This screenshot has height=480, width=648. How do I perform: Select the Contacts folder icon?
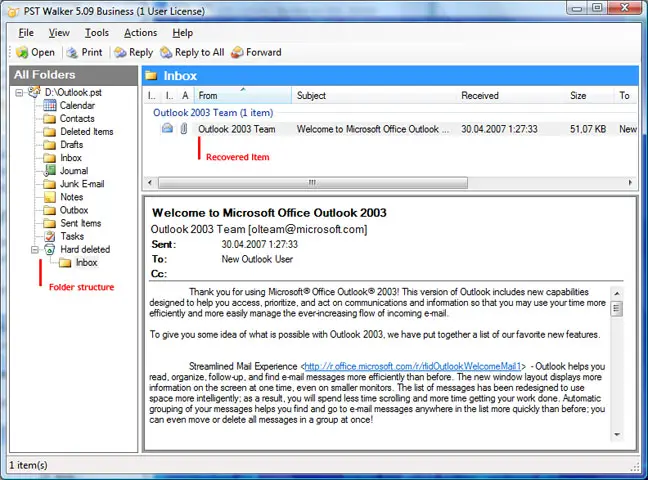tap(50, 119)
